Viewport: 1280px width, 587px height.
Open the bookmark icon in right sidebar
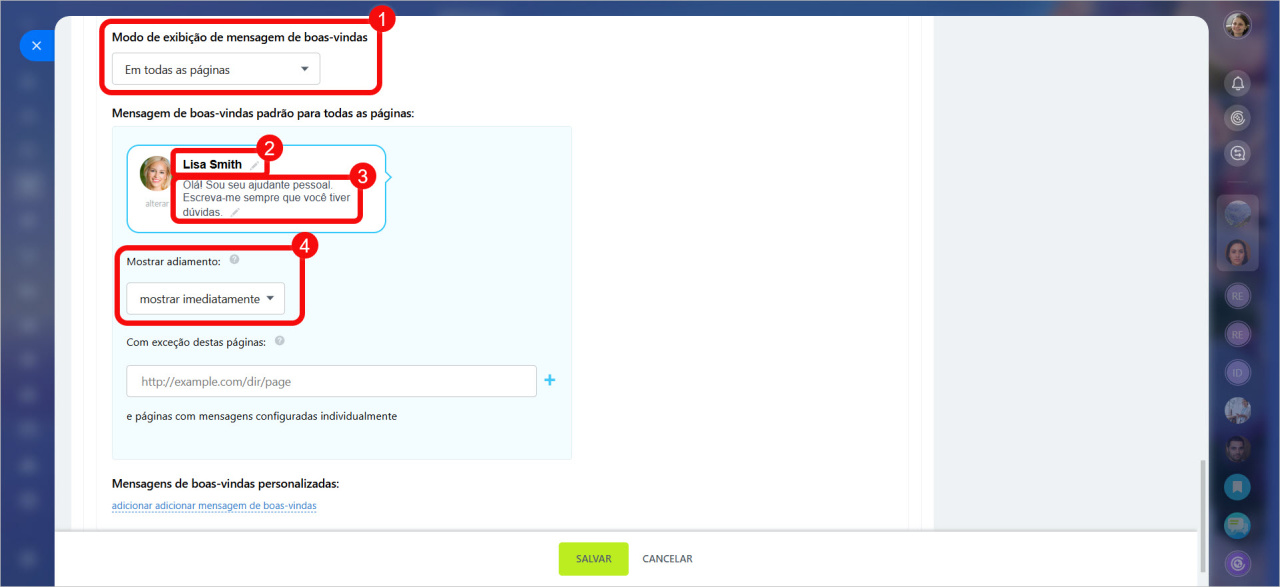point(1238,487)
